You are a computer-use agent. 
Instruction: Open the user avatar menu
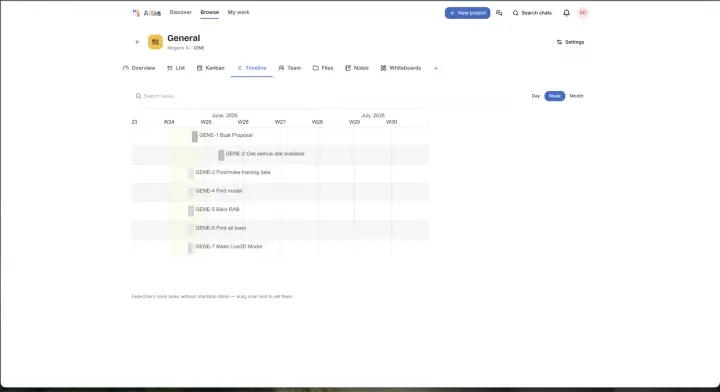[583, 13]
